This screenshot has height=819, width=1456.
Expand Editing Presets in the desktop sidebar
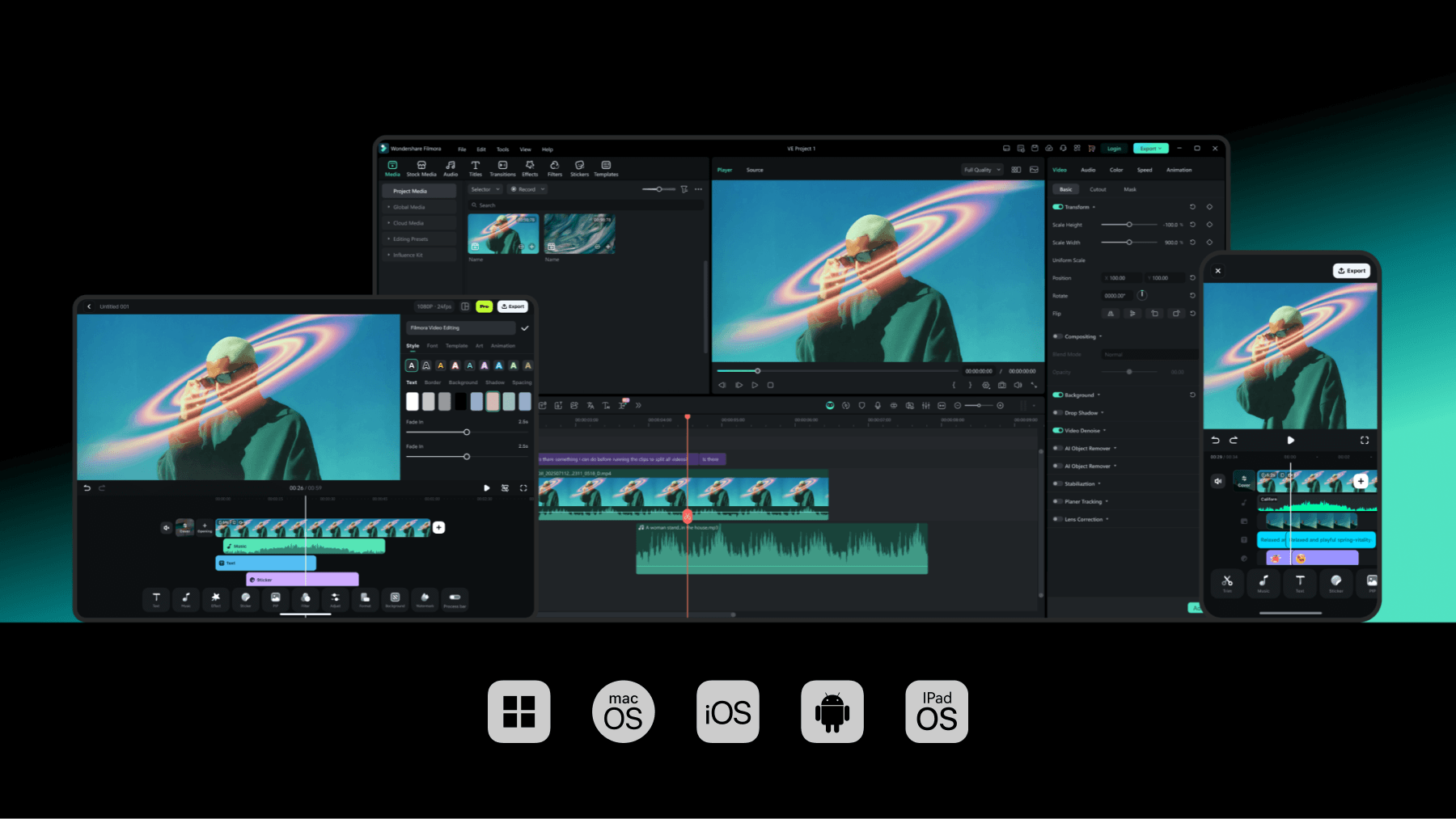[419, 239]
